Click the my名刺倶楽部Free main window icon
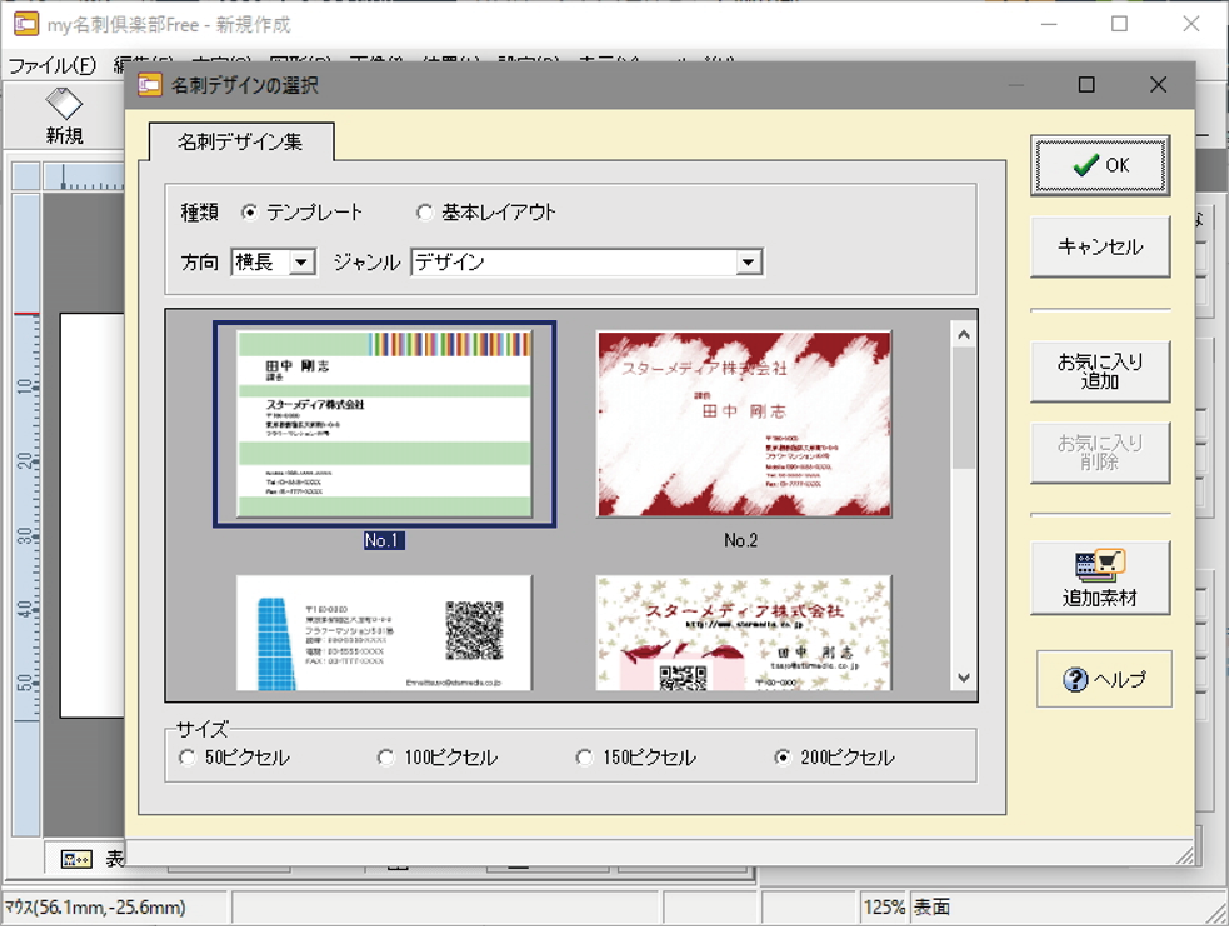This screenshot has width=1229, height=926. [x=26, y=24]
